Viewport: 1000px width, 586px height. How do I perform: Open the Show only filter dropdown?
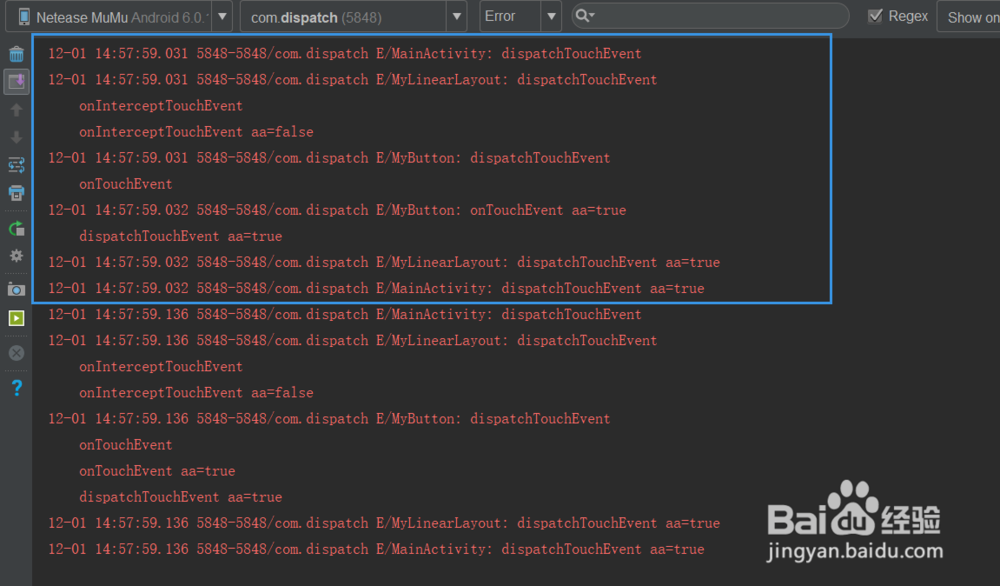tap(968, 17)
